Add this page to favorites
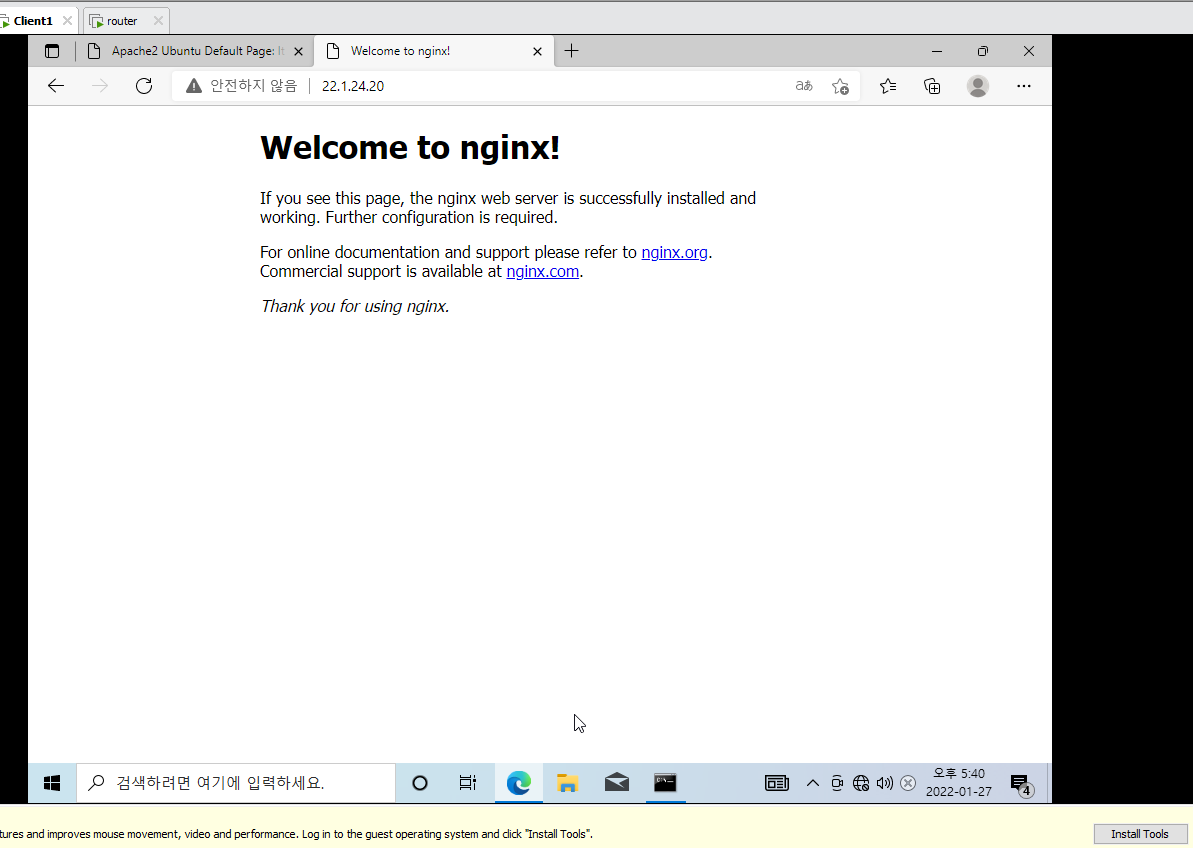Viewport: 1193px width, 848px height. (840, 86)
